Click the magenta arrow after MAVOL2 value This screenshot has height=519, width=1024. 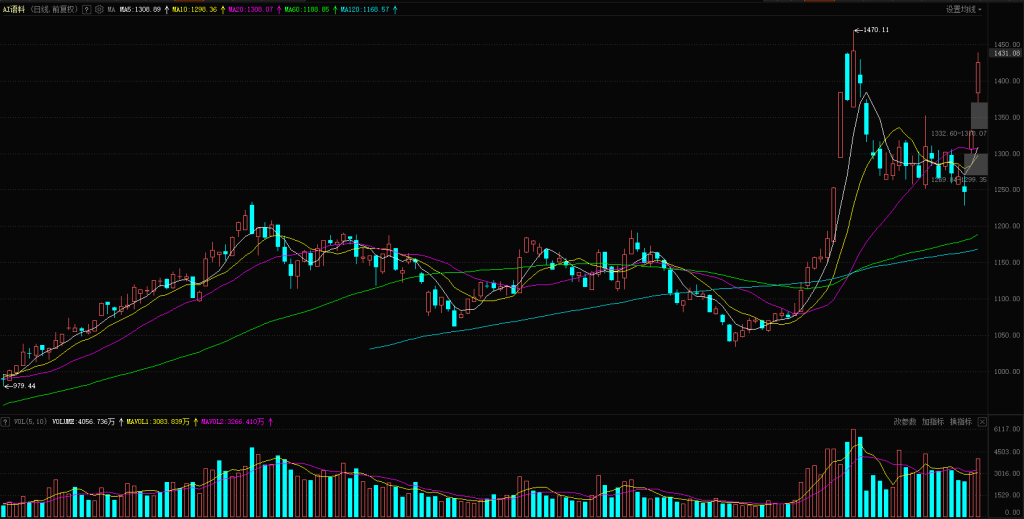coord(270,422)
